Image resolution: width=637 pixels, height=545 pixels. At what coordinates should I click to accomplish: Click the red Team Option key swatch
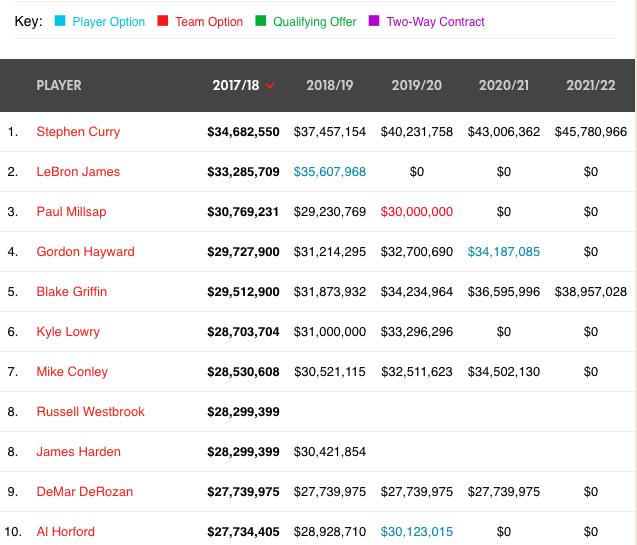tap(162, 22)
